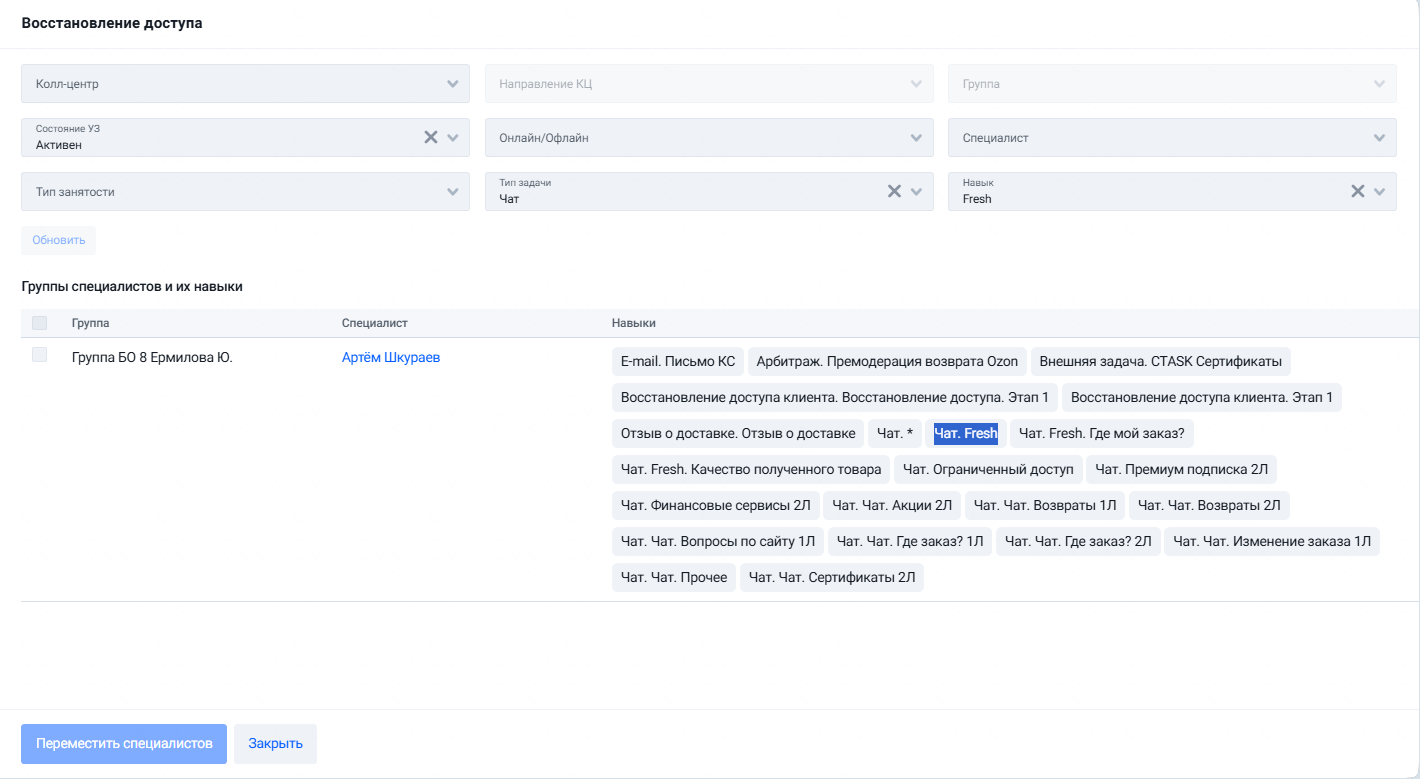Clear the Навык filter value
1420x779 pixels.
click(1358, 191)
